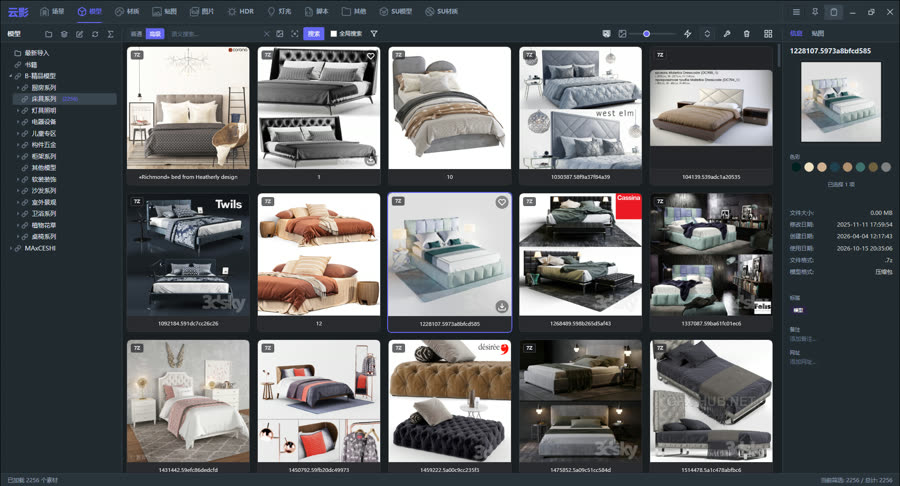The image size is (900, 486).
Task: Open the 灯光 tab
Action: [279, 11]
